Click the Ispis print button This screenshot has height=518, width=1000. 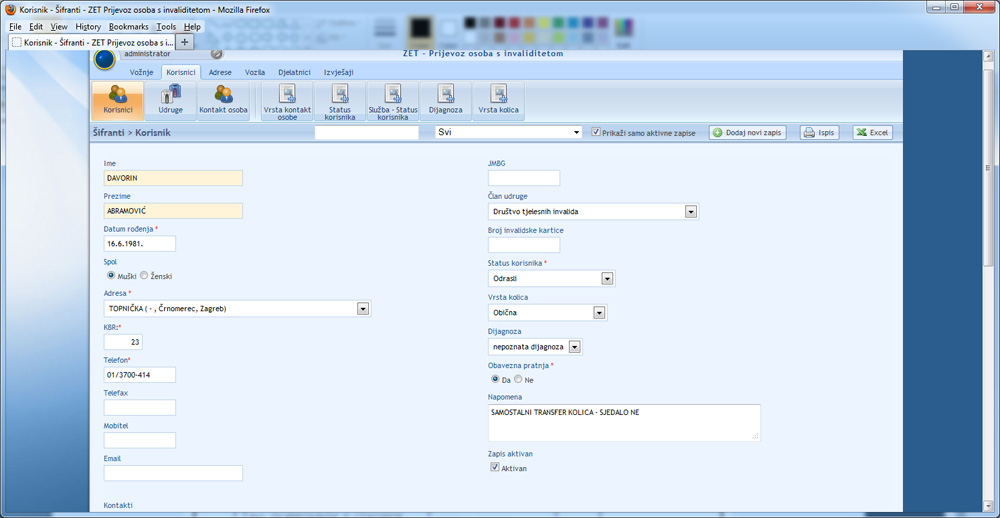(x=820, y=133)
